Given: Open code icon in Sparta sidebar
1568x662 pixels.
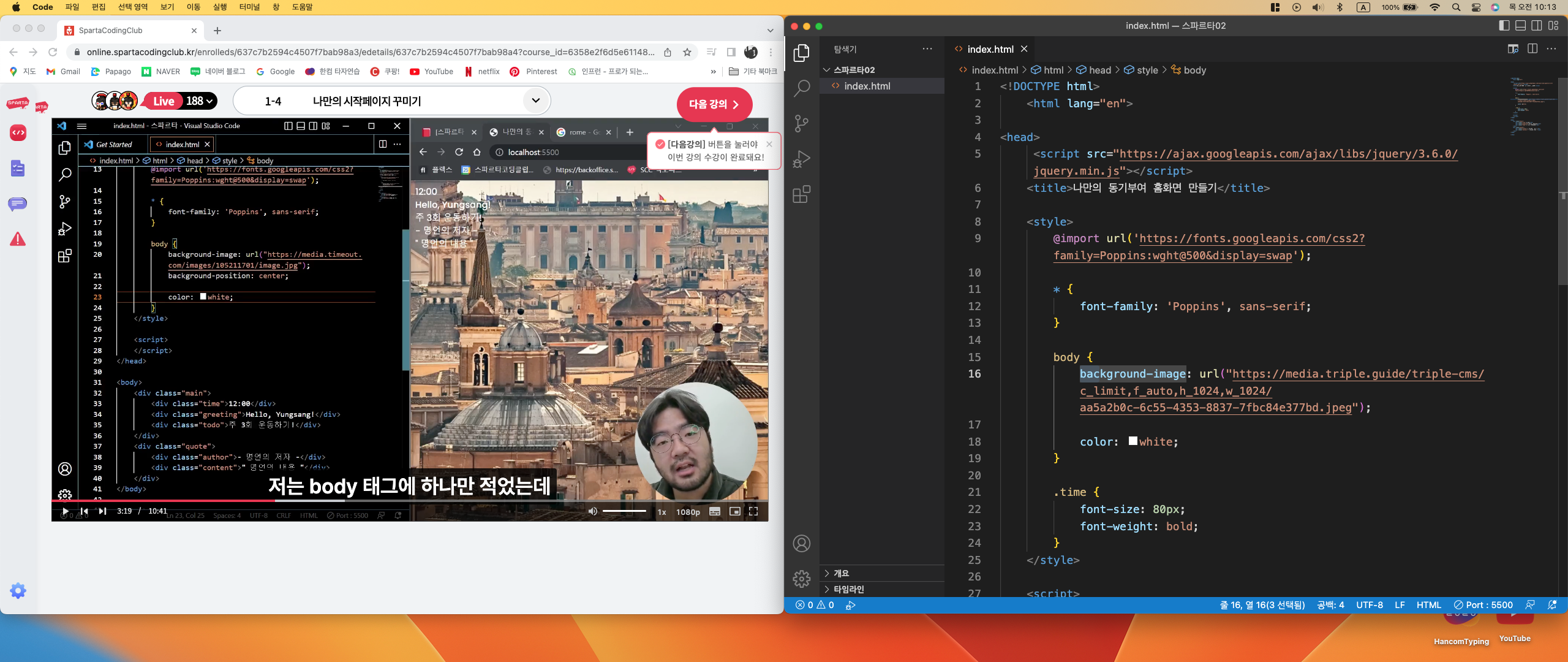Looking at the screenshot, I should pos(18,132).
